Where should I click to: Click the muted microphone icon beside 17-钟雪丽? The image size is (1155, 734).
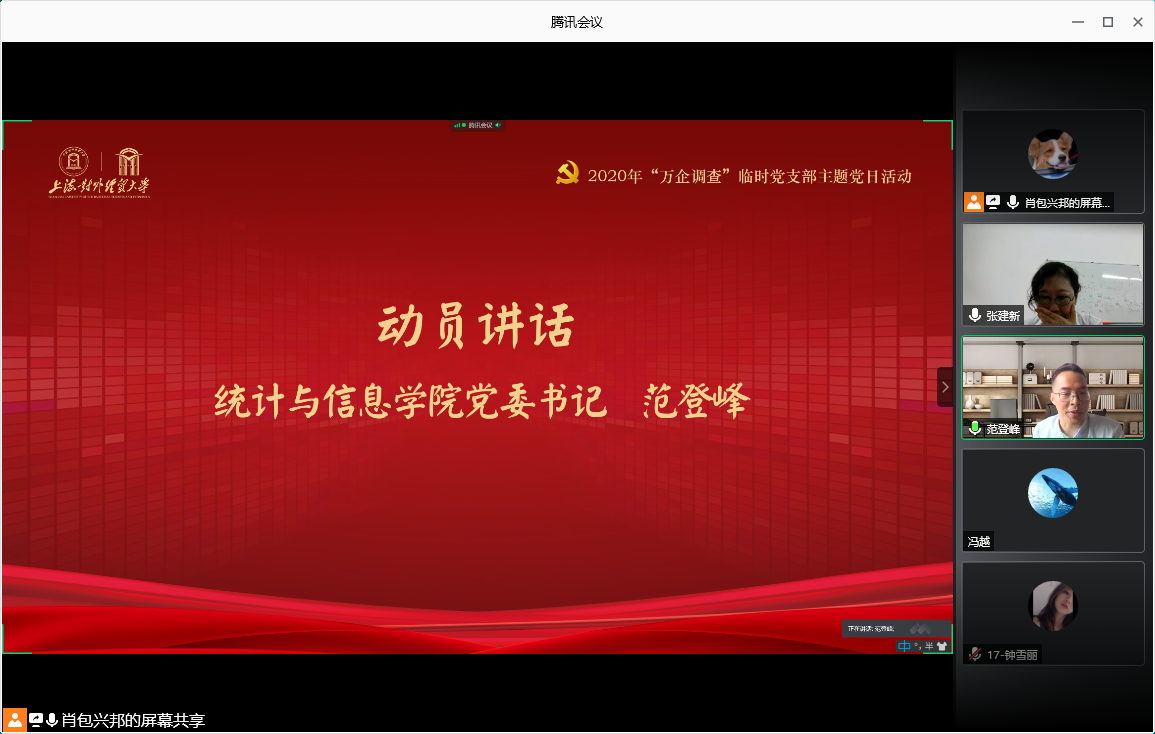pos(974,654)
